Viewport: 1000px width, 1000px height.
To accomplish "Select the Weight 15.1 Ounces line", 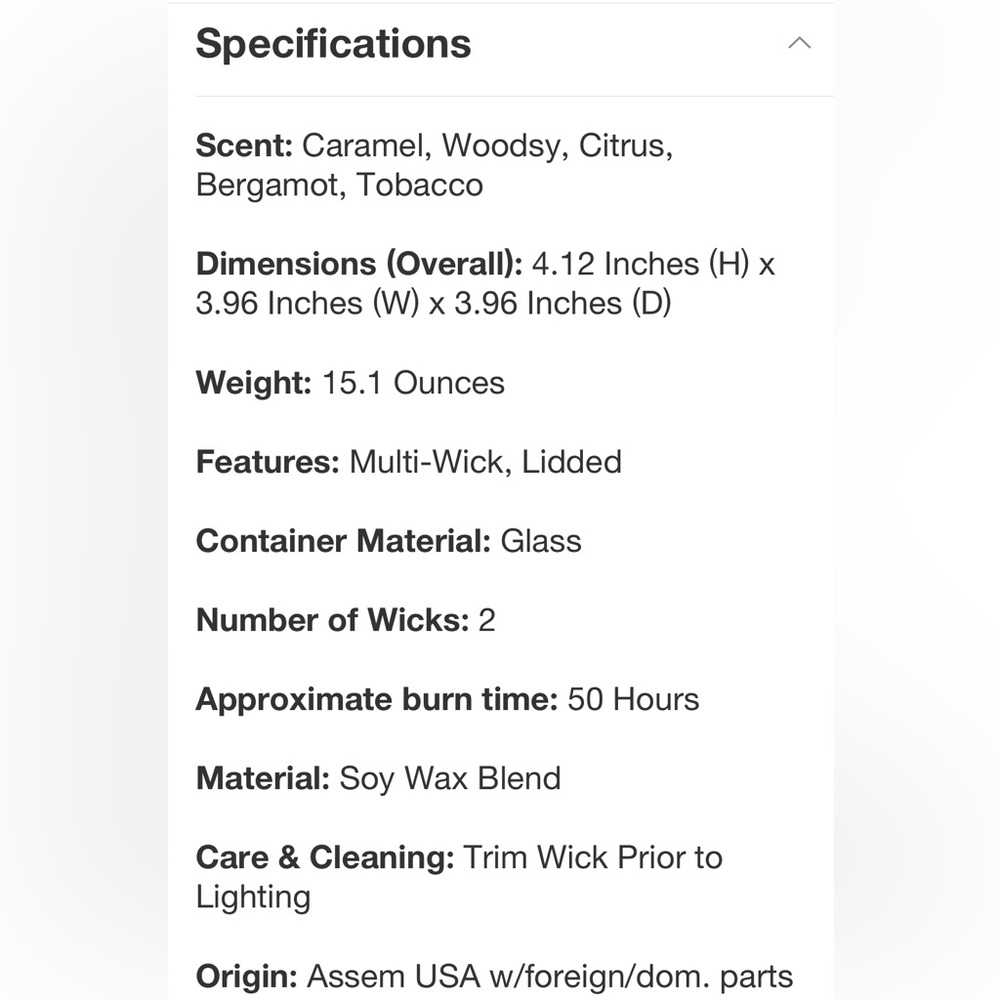I will (x=350, y=383).
